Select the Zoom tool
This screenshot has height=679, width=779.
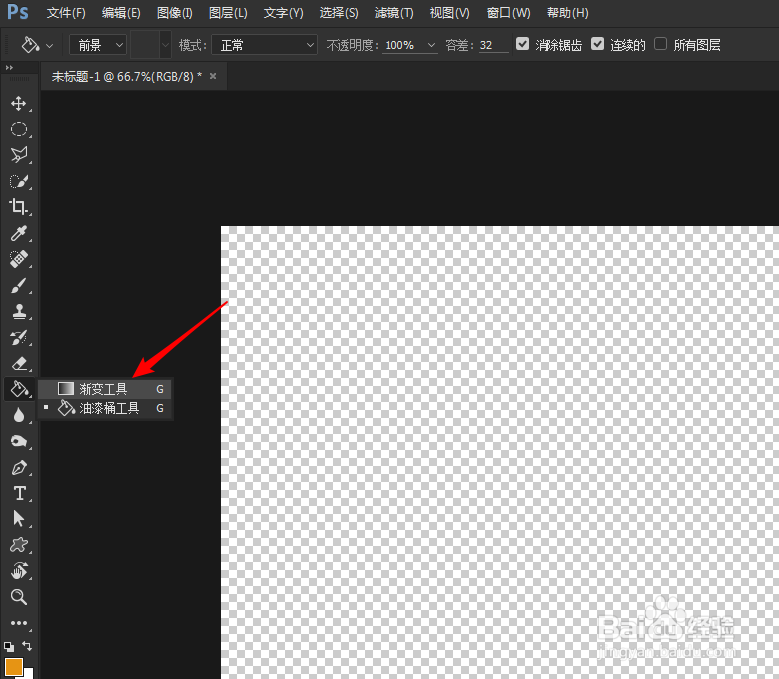19,597
